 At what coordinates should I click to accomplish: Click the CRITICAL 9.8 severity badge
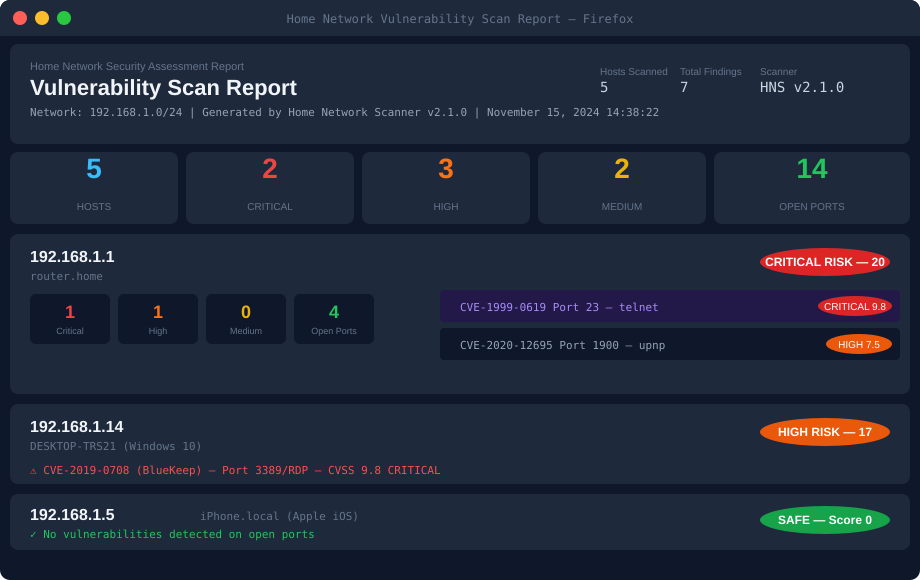point(855,306)
